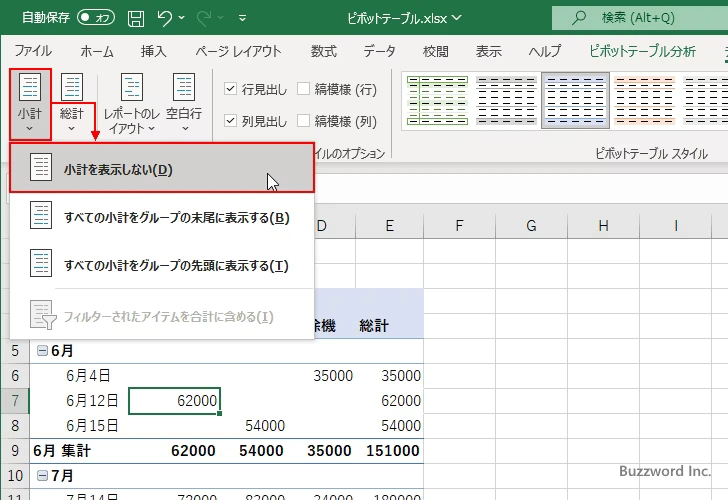Select the orange PivotTable style thumbnail
Screen dimensions: 728x500
coord(644,101)
